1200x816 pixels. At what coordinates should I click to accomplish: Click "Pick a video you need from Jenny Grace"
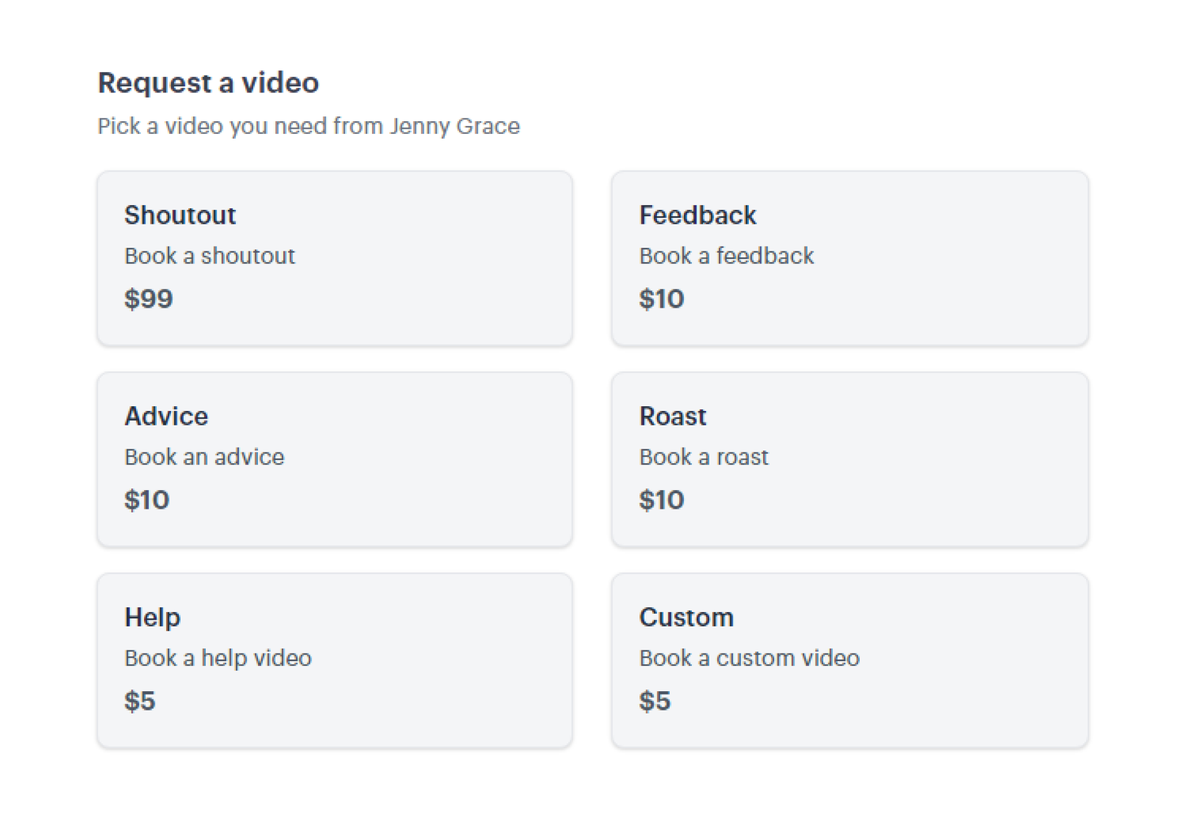[309, 127]
